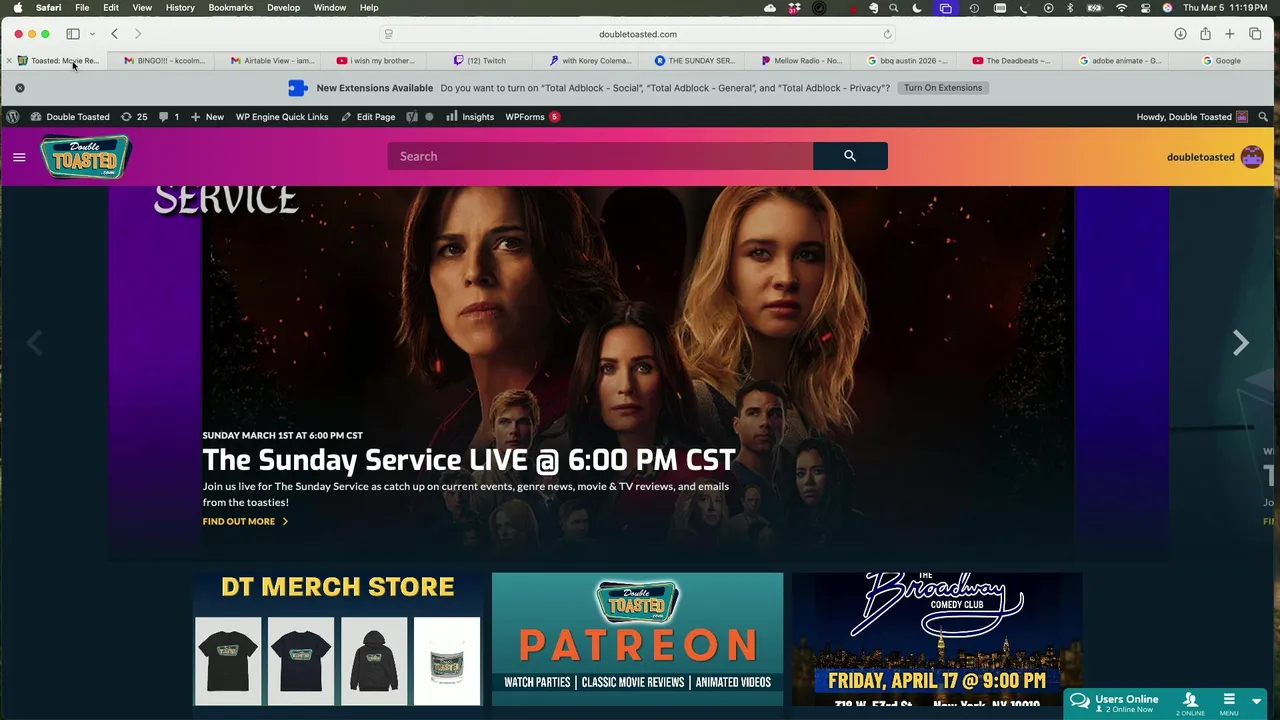
Task: Open the doubletoasted user avatar
Action: [x=1252, y=157]
